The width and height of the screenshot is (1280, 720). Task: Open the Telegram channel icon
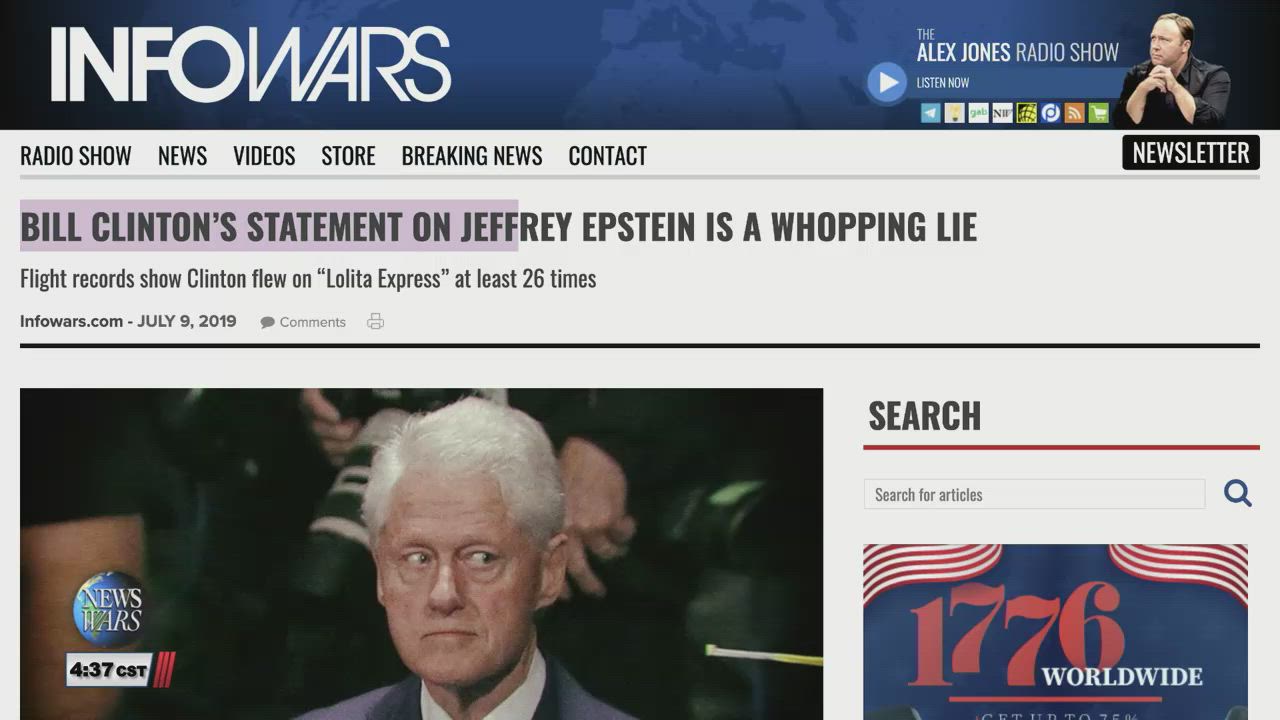point(931,113)
